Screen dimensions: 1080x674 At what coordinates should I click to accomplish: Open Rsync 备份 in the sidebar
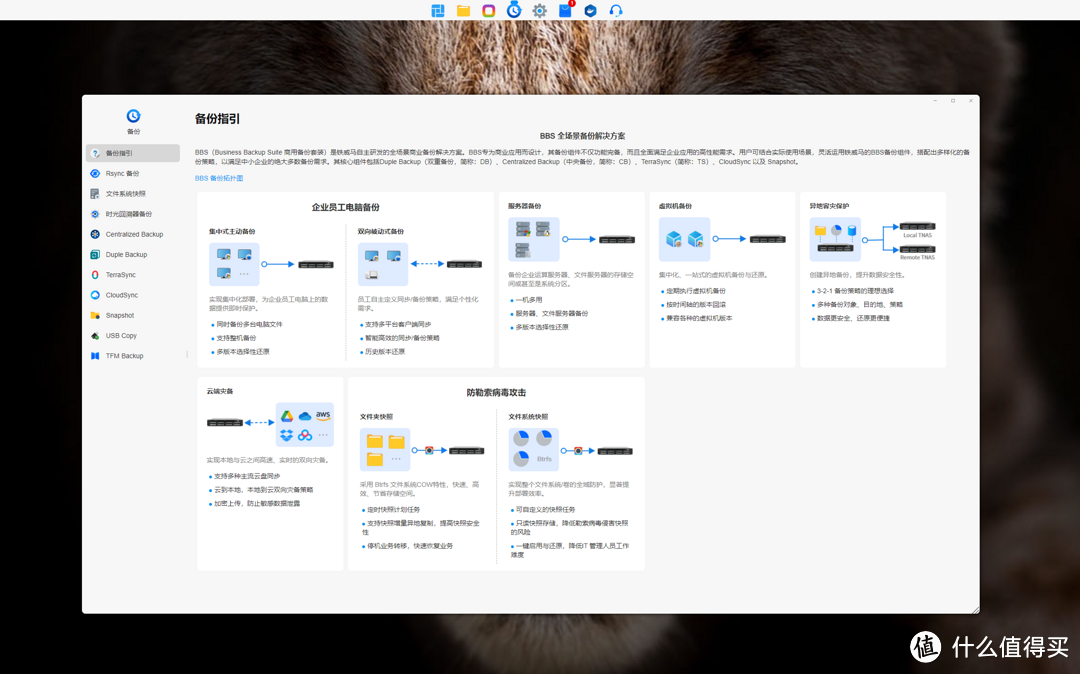(x=122, y=173)
